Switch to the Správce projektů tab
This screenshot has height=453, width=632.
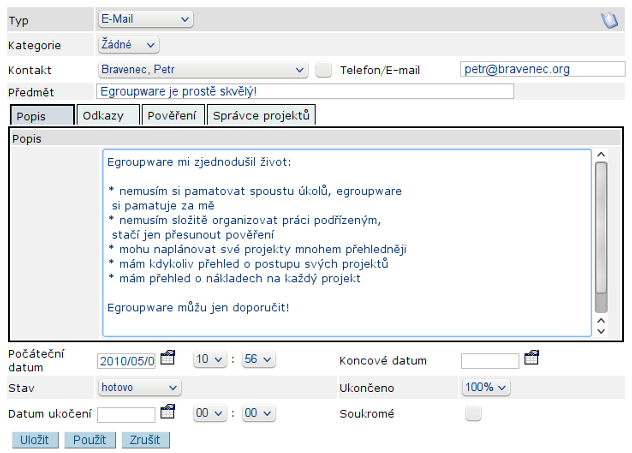pyautogui.click(x=261, y=115)
